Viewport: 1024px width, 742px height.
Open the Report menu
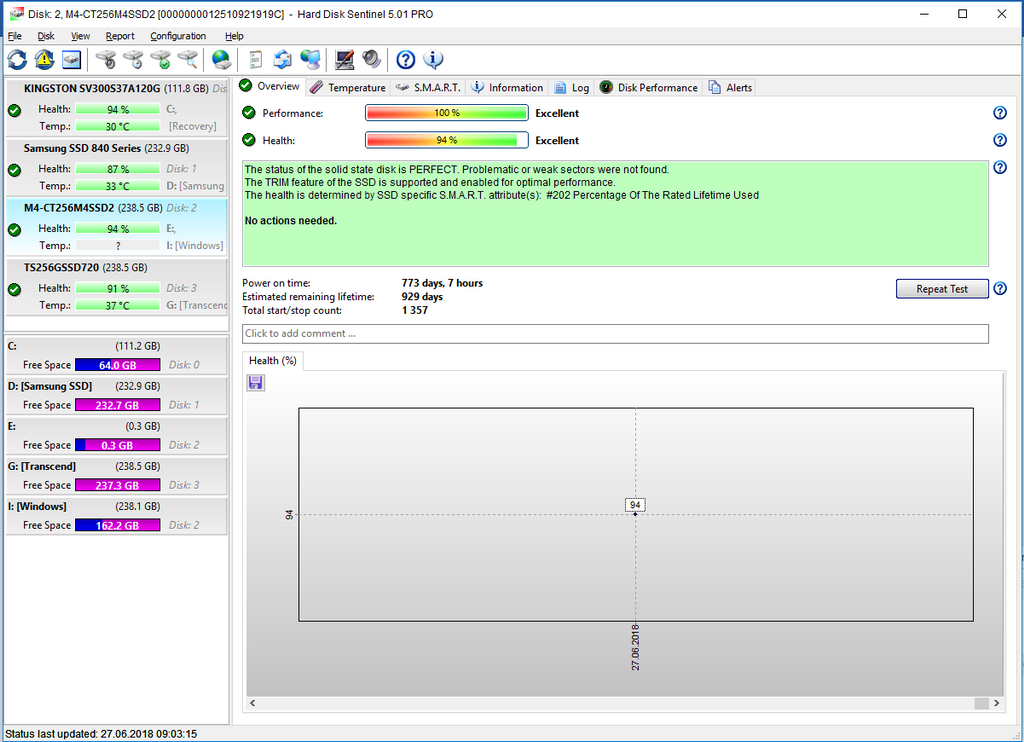120,36
